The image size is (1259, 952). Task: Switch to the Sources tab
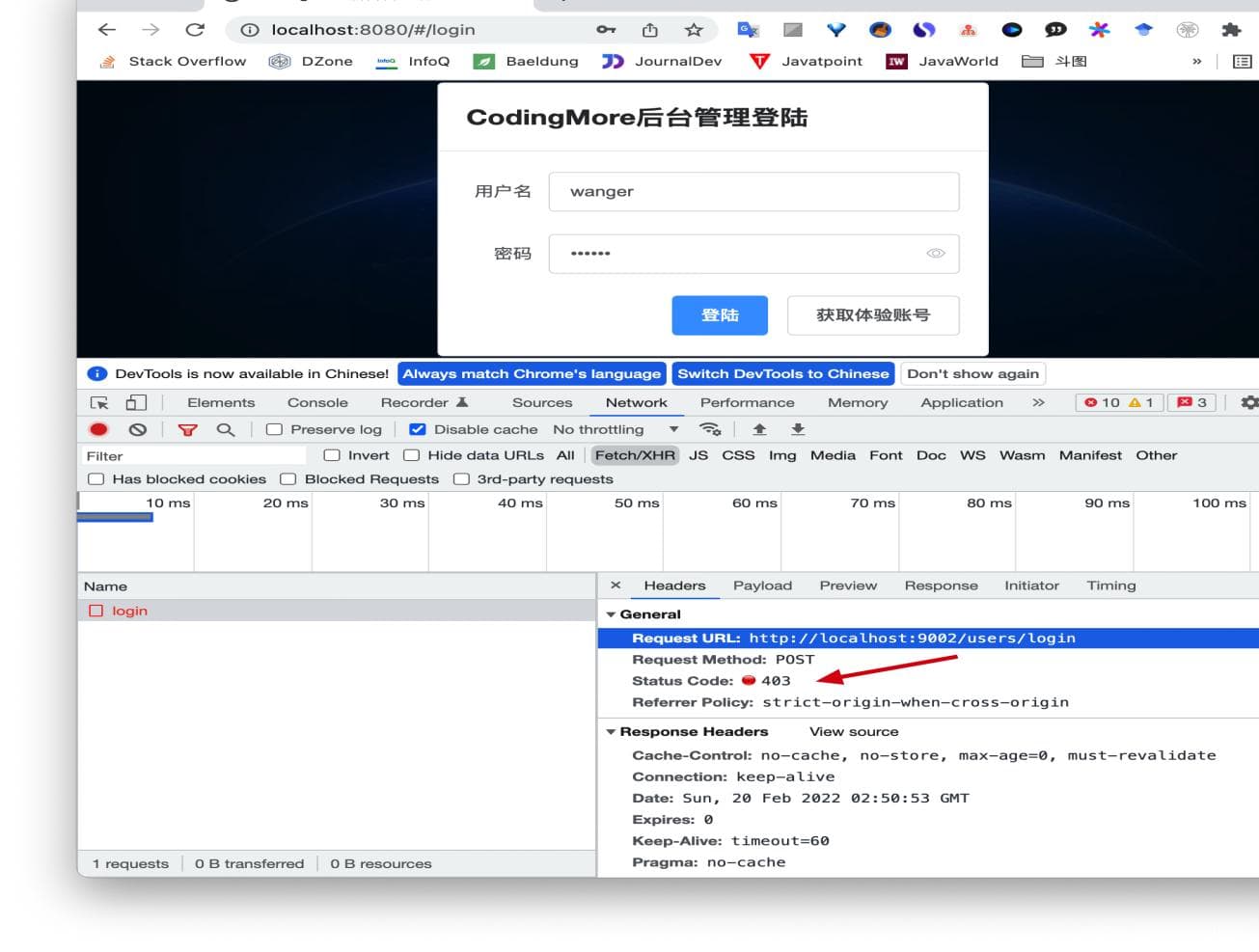pyautogui.click(x=542, y=402)
